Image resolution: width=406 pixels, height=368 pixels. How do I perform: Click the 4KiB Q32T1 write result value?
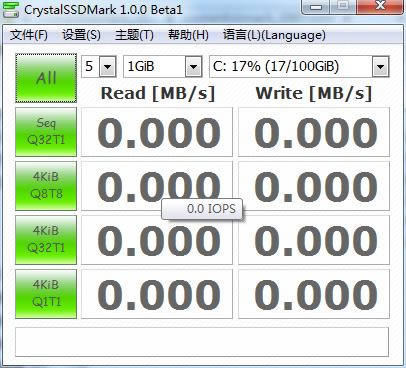tap(314, 240)
